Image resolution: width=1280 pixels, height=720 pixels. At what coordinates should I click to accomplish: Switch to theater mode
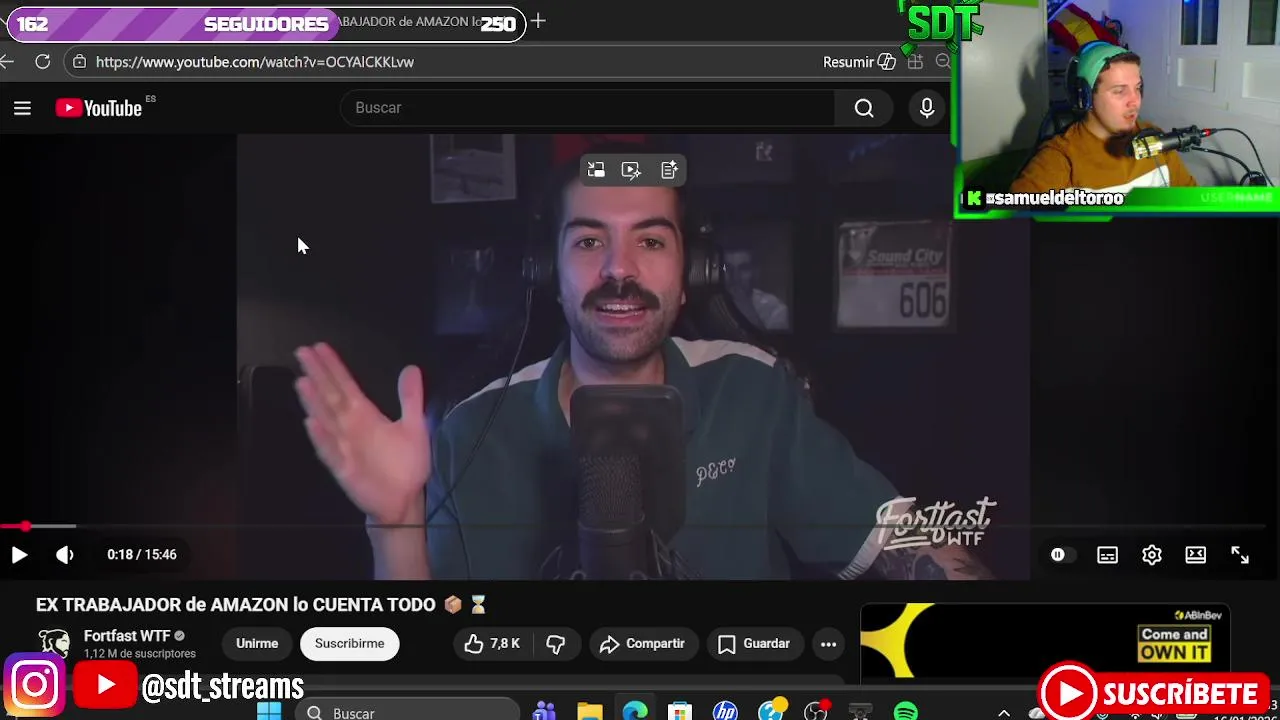pyautogui.click(x=1196, y=555)
